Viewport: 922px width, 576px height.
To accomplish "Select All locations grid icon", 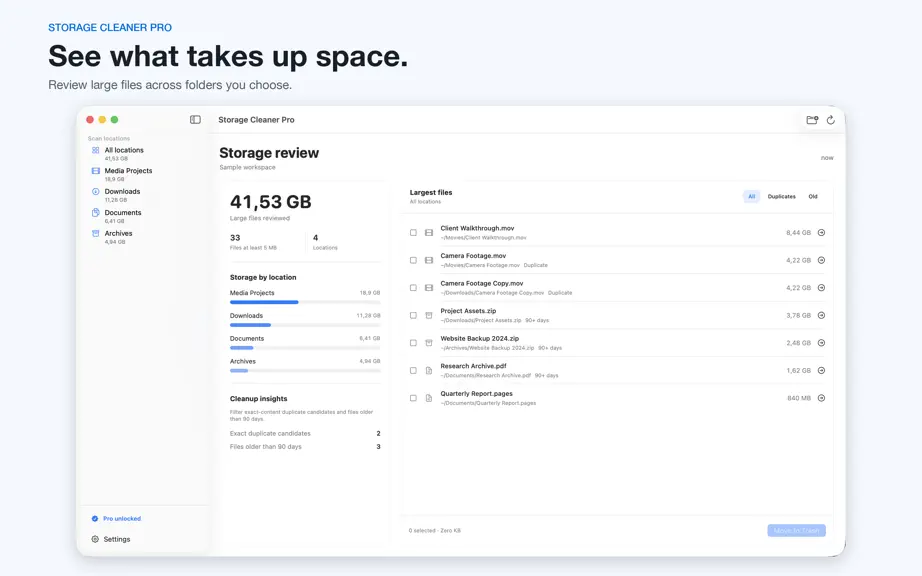I will [x=95, y=150].
